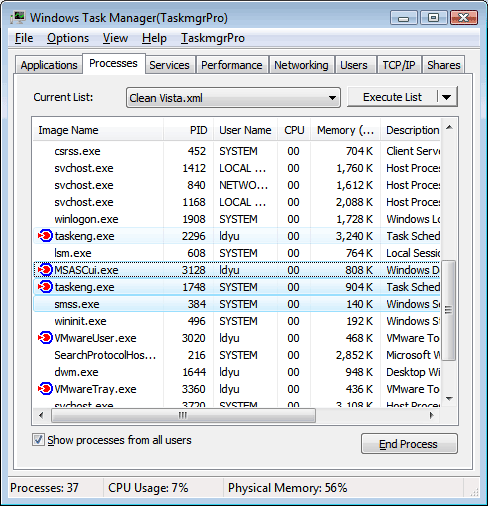488x506 pixels.
Task: Click the Execute List button
Action: pyautogui.click(x=392, y=97)
